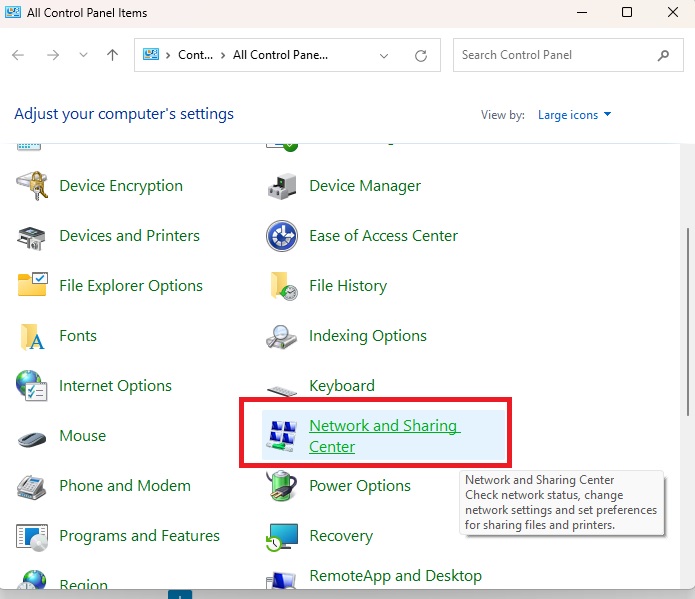Click the Mouse icon
This screenshot has height=599, width=695.
pyautogui.click(x=32, y=438)
